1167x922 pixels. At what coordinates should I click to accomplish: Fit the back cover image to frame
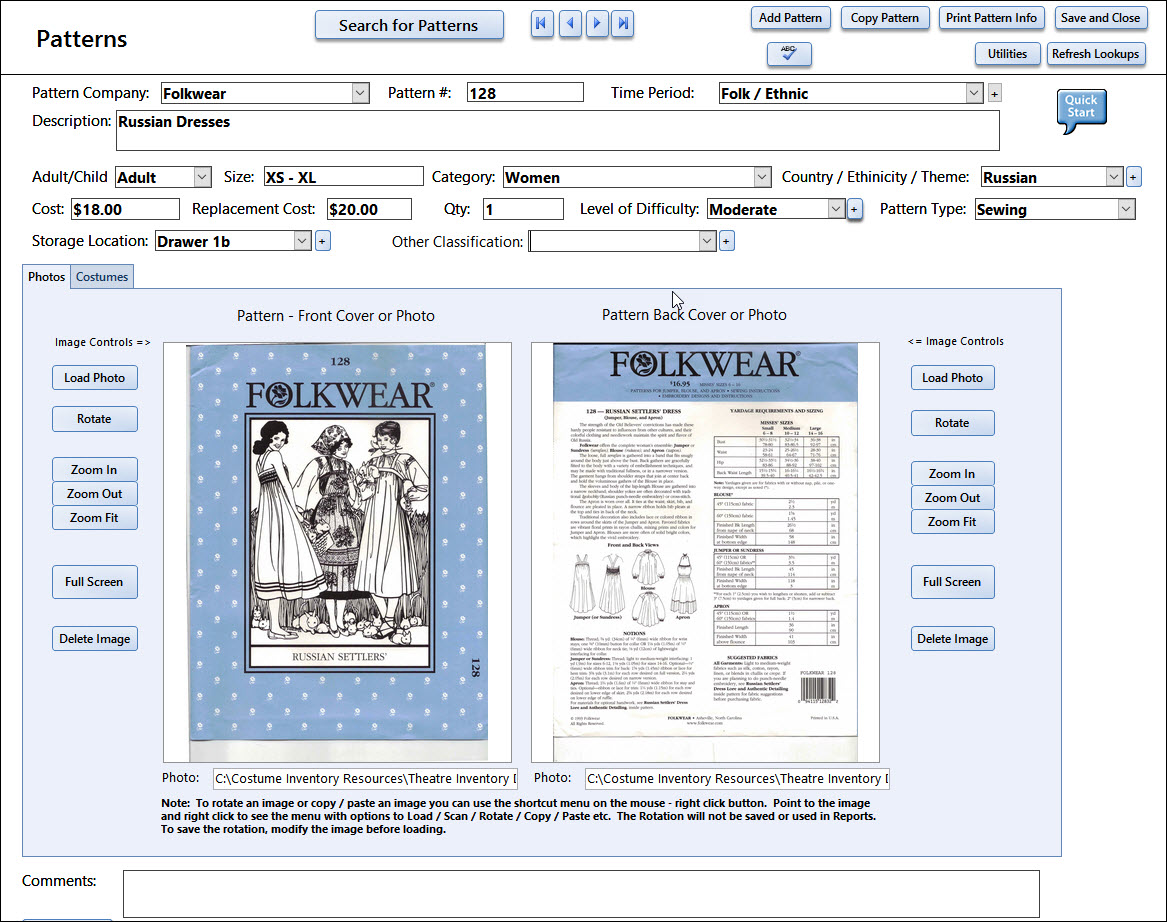coord(953,522)
